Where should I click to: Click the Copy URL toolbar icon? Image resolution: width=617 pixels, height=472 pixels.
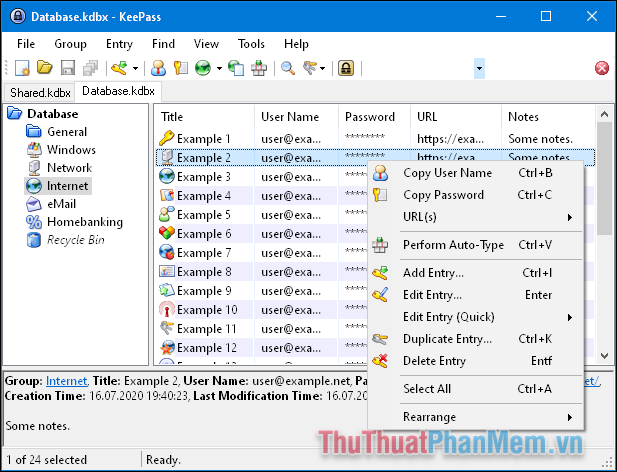[236, 68]
